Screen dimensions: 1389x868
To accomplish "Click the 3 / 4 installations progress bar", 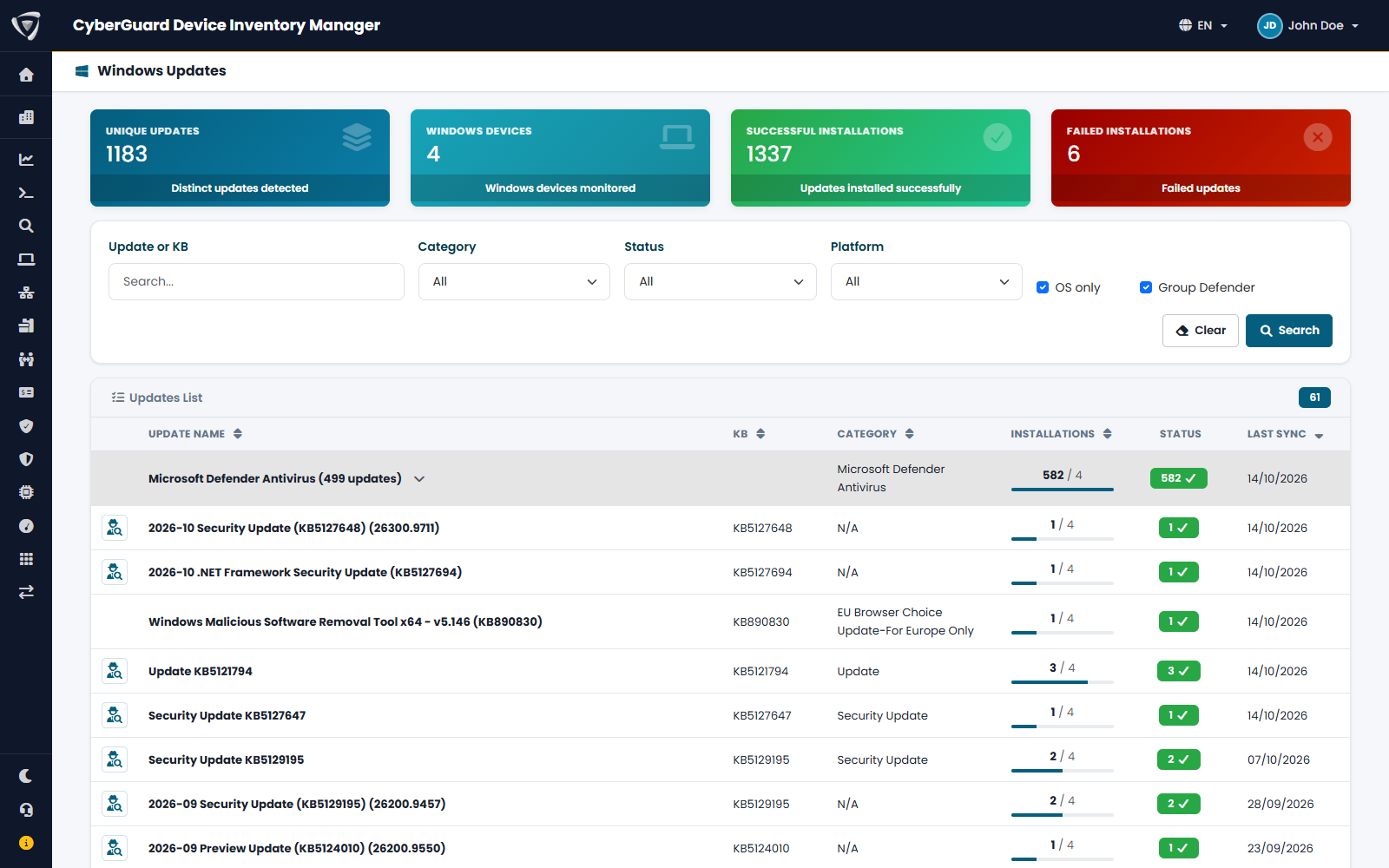I will coord(1063,682).
